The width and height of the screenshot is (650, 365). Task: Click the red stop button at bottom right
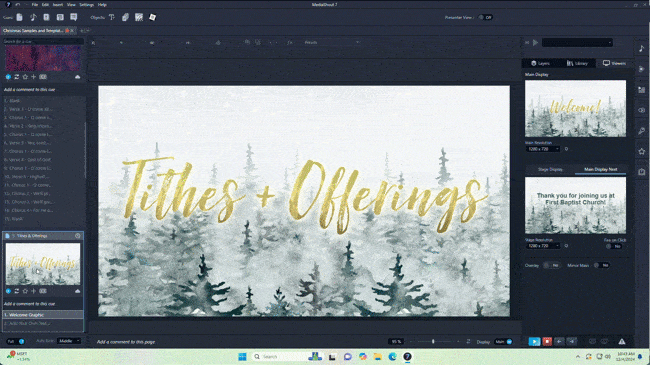pos(547,341)
